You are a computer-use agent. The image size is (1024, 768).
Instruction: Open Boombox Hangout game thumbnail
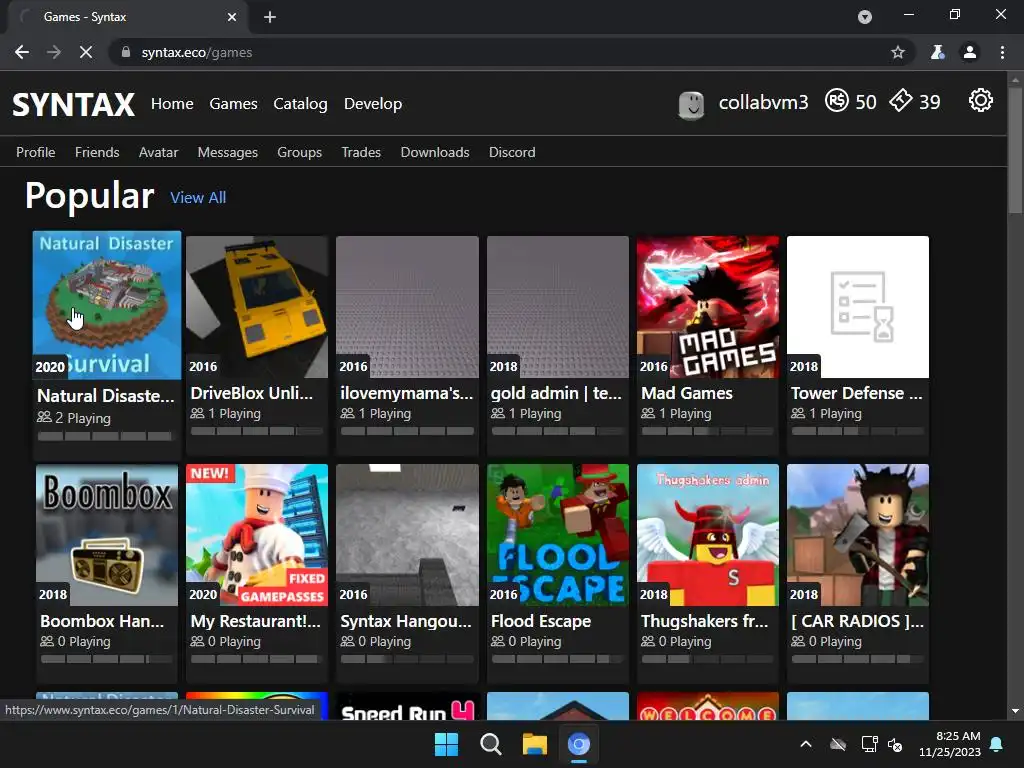coord(106,535)
